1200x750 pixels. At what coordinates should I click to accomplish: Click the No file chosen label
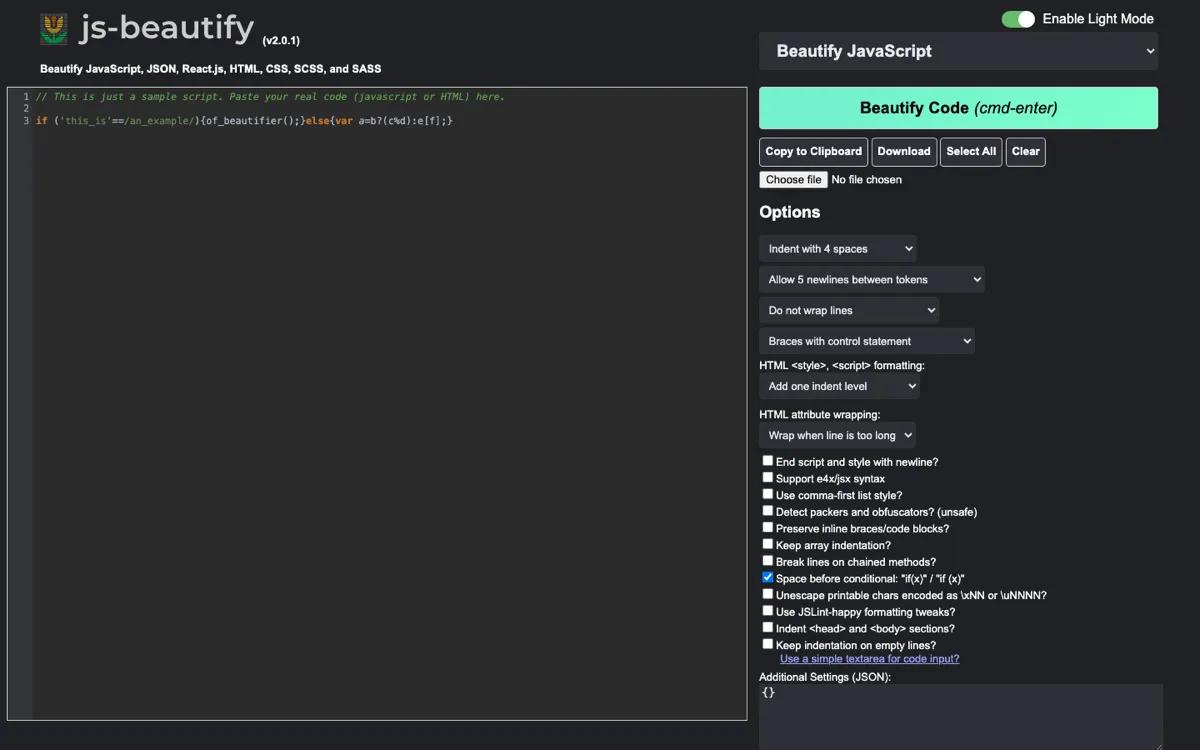pyautogui.click(x=867, y=180)
